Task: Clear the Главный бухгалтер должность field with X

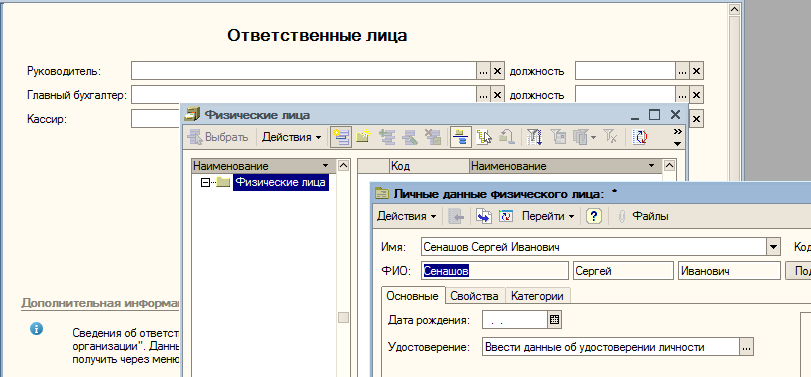Action: point(697,95)
